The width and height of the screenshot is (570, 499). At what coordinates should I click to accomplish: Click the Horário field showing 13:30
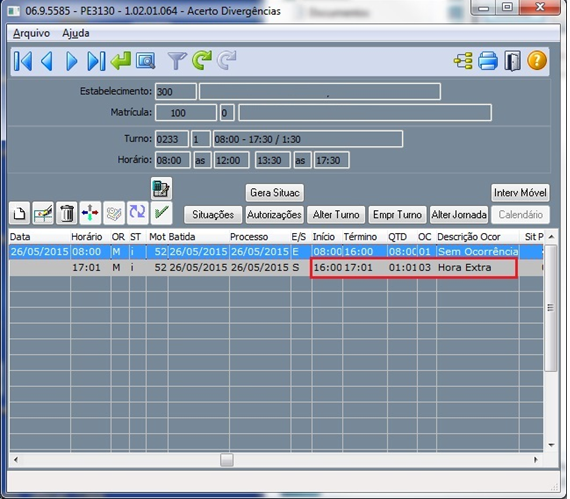(273, 160)
